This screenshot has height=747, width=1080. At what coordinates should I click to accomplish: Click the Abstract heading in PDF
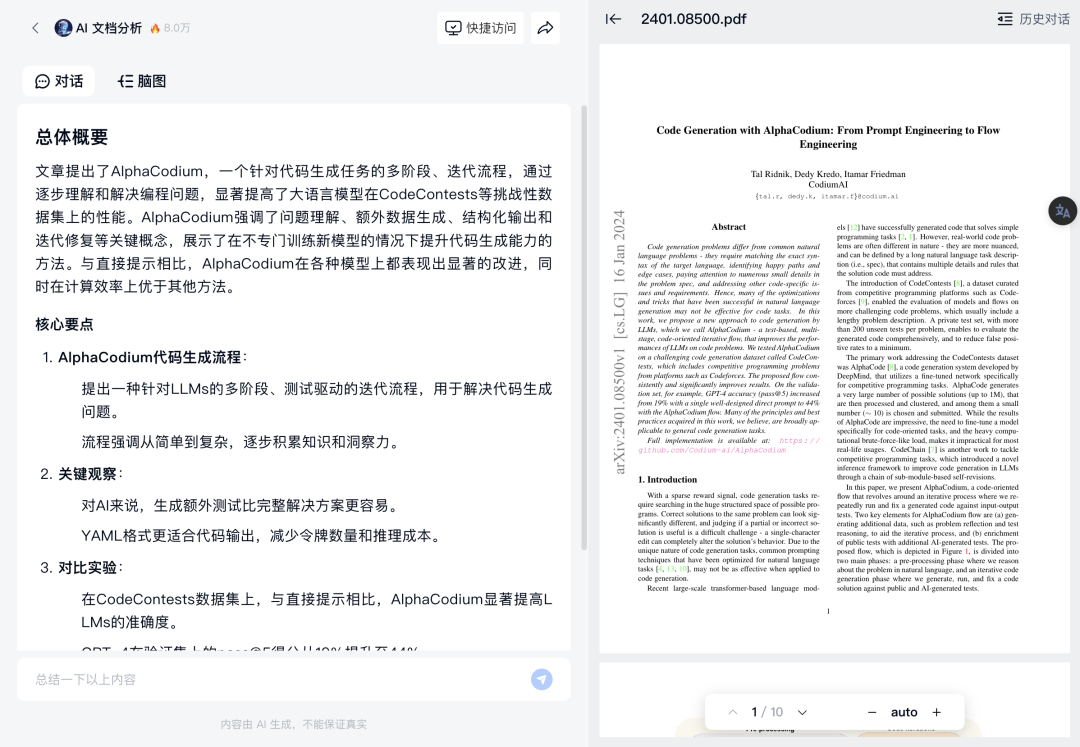click(x=729, y=227)
